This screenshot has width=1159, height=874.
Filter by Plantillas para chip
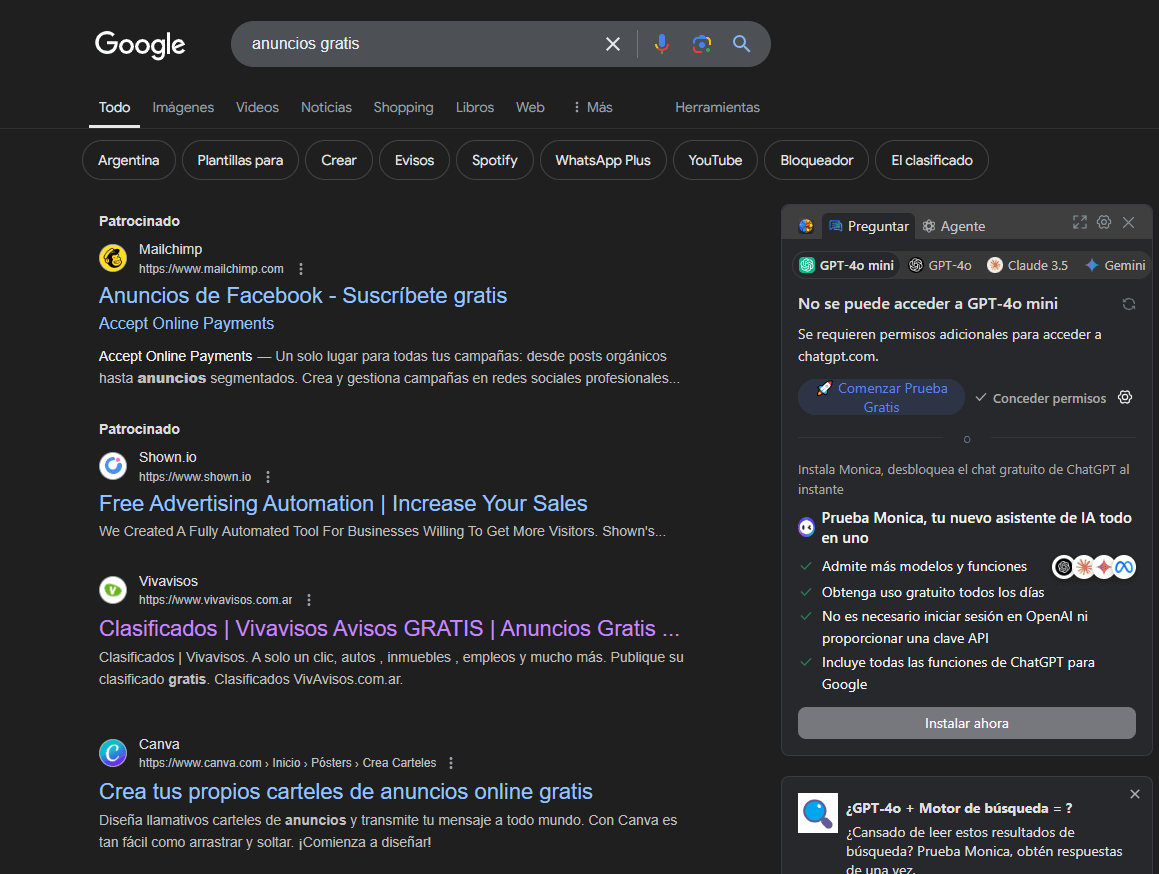click(240, 160)
